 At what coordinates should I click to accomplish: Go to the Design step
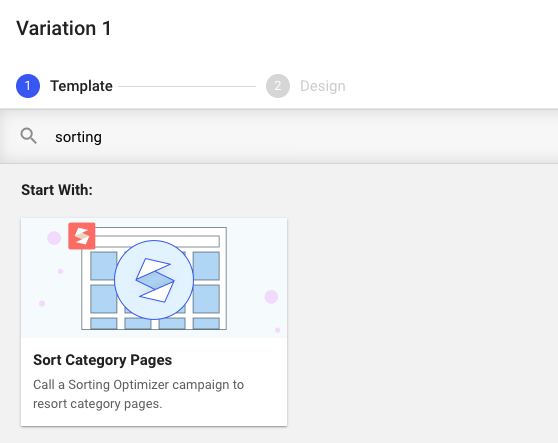tap(323, 86)
